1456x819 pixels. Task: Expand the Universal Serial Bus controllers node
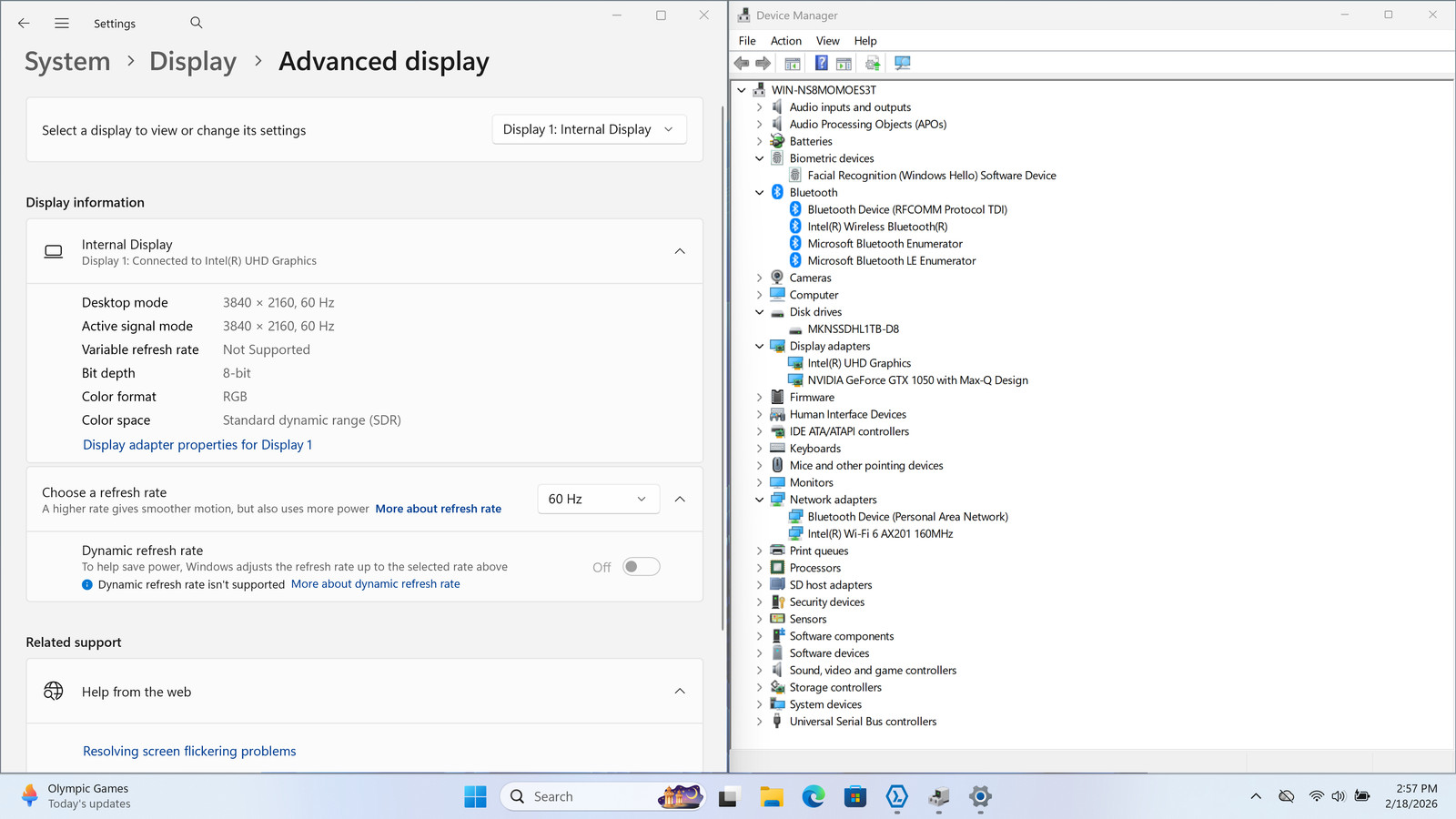(x=760, y=722)
